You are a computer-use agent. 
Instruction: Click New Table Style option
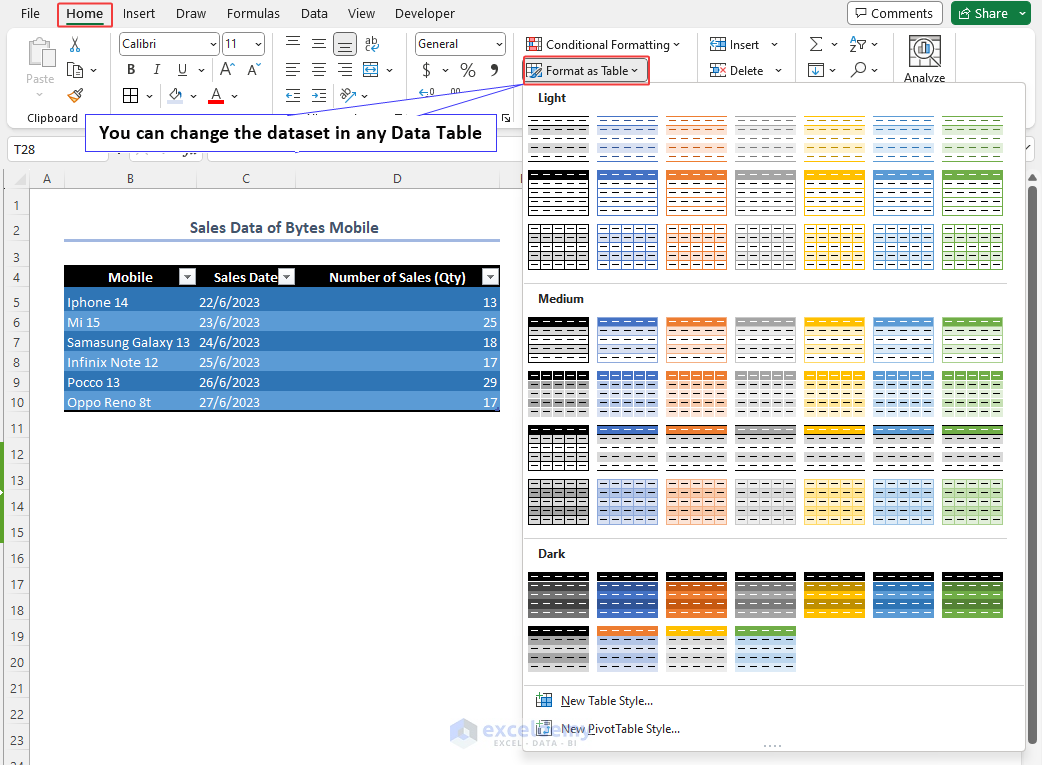click(606, 701)
